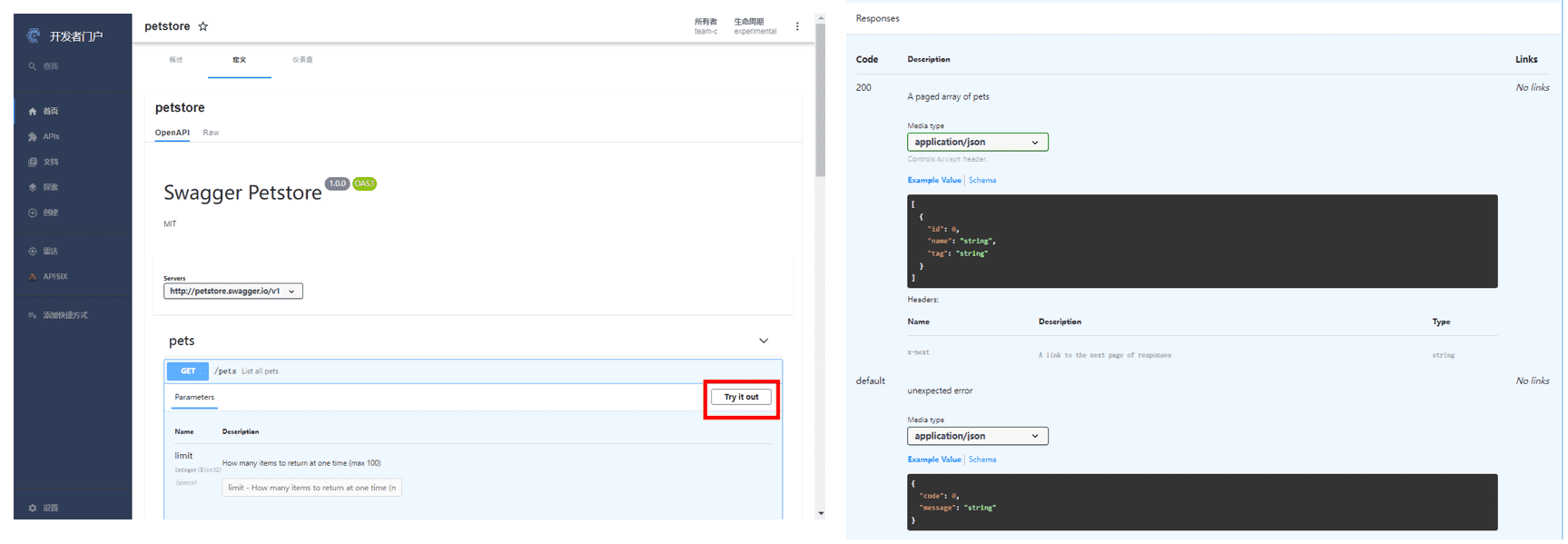Click the MIT license text
Screen dimensions: 1568x544
(x=170, y=223)
